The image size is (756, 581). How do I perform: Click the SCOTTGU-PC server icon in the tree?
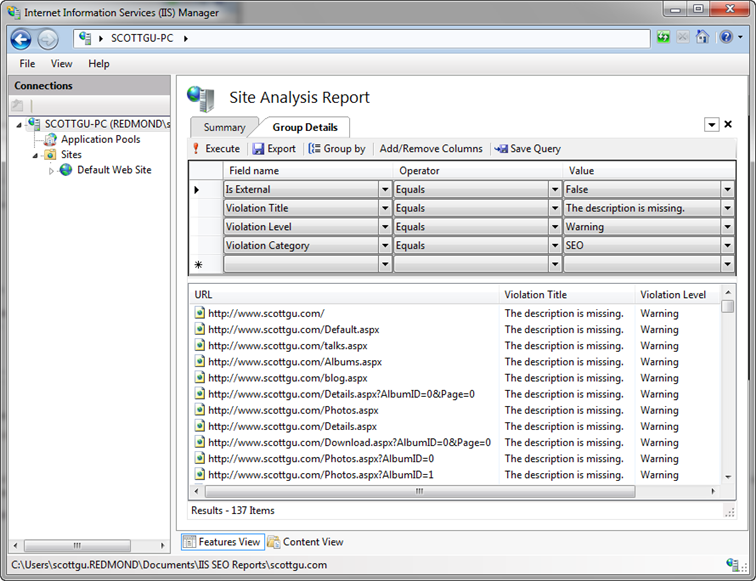[x=34, y=123]
